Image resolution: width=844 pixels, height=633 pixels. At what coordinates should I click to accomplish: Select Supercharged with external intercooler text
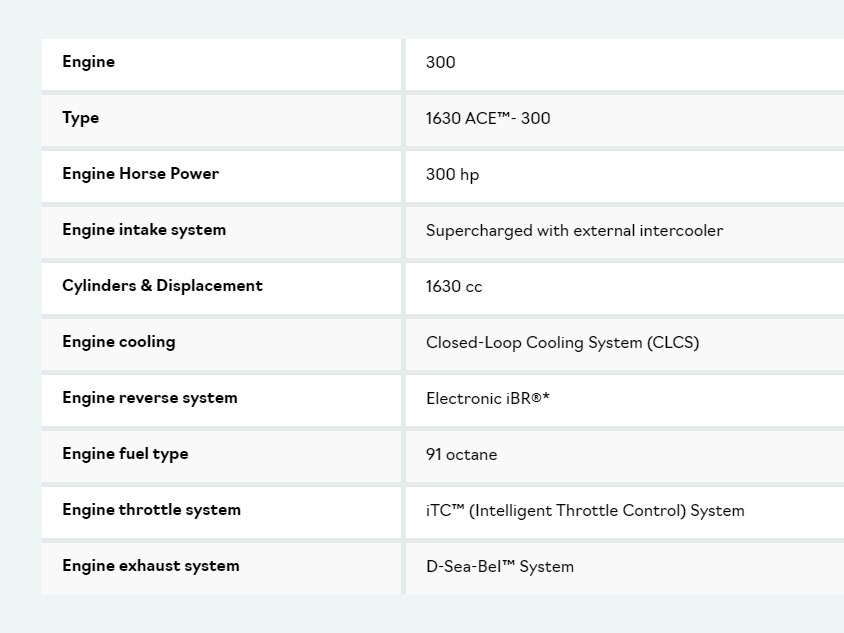tap(574, 230)
